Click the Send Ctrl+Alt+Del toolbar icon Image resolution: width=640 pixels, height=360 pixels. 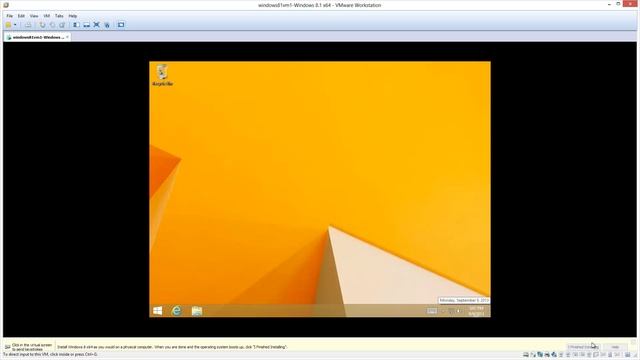click(28, 25)
